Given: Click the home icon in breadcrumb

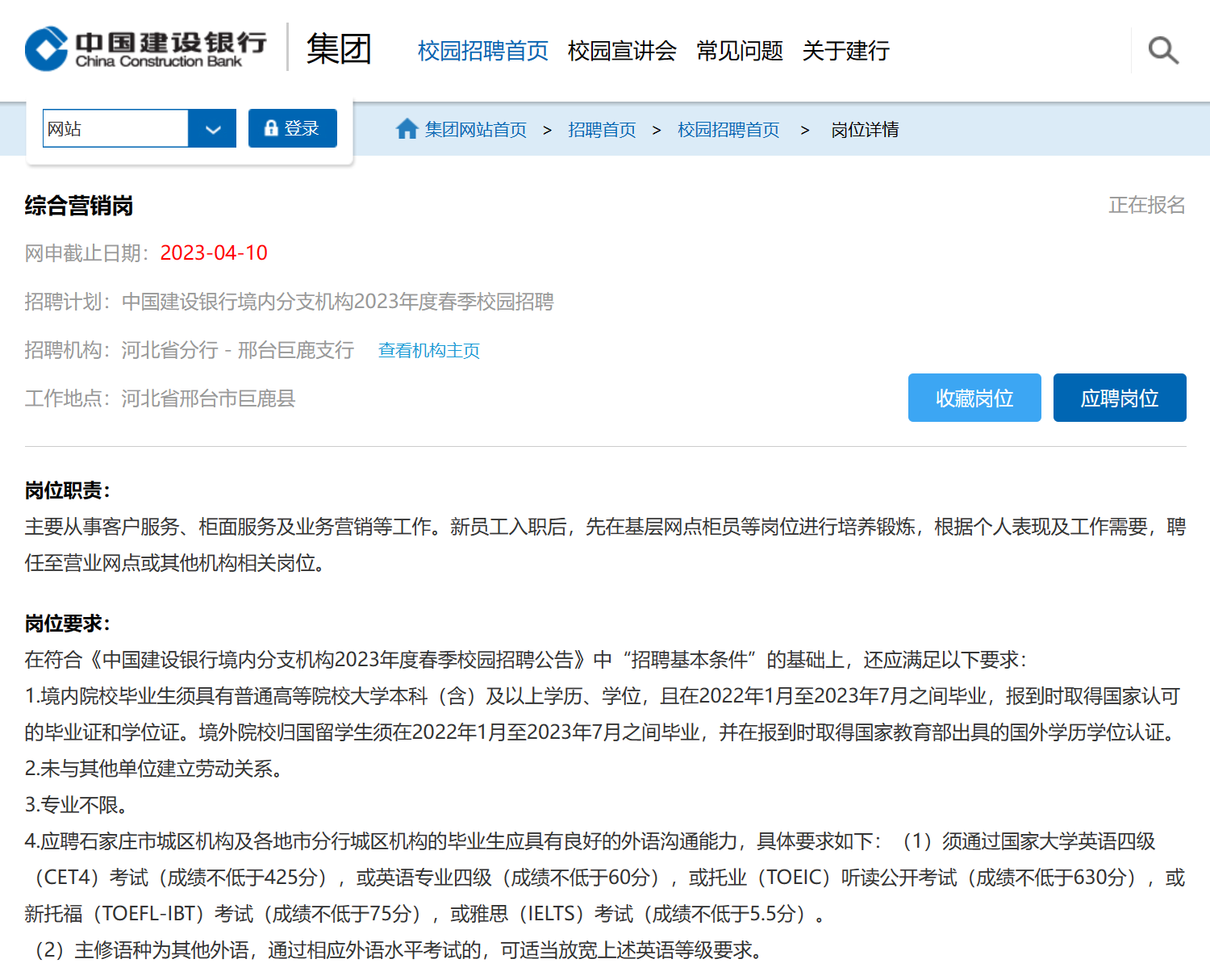Looking at the screenshot, I should 407,129.
